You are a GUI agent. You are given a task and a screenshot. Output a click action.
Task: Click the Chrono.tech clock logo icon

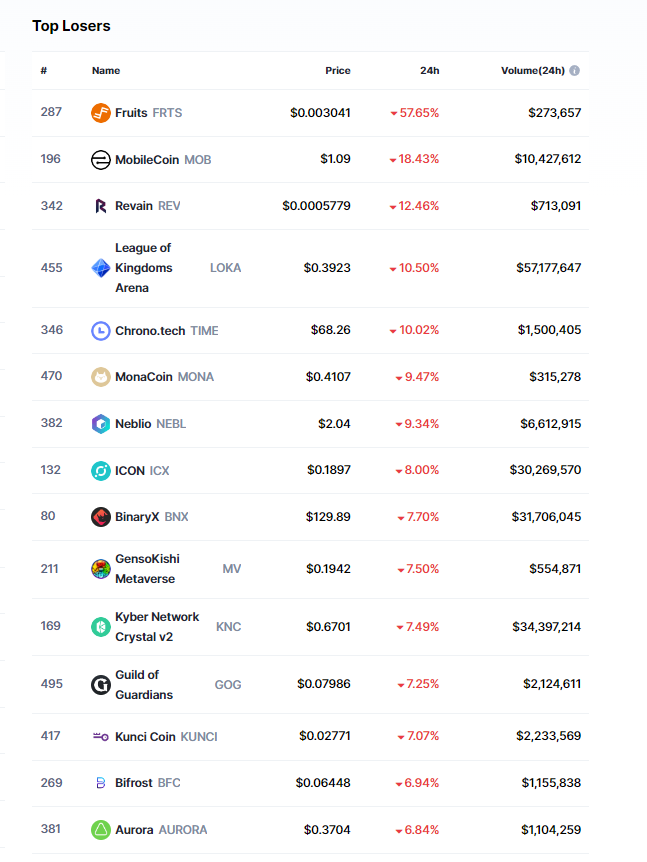(101, 330)
